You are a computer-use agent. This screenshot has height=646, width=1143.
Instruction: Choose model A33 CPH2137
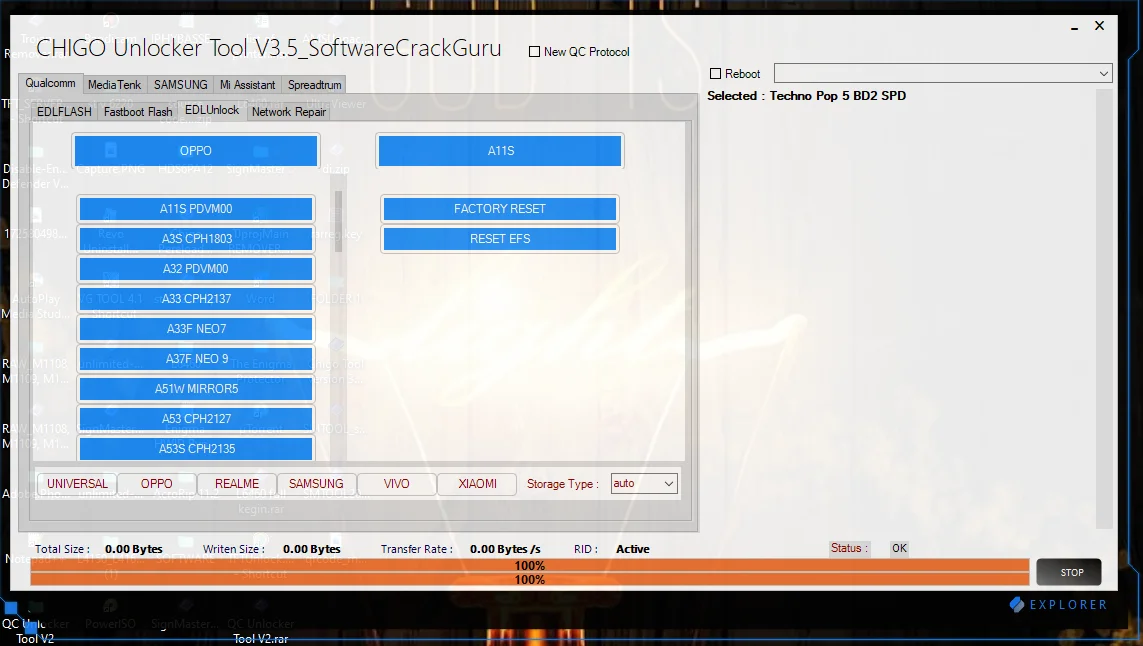[x=196, y=298]
